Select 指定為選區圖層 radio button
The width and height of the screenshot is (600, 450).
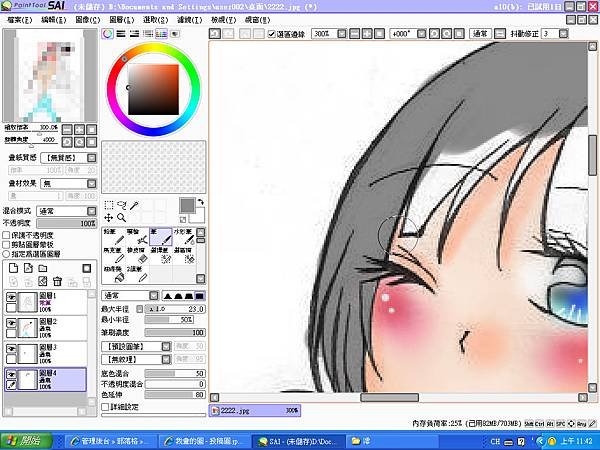pos(7,254)
